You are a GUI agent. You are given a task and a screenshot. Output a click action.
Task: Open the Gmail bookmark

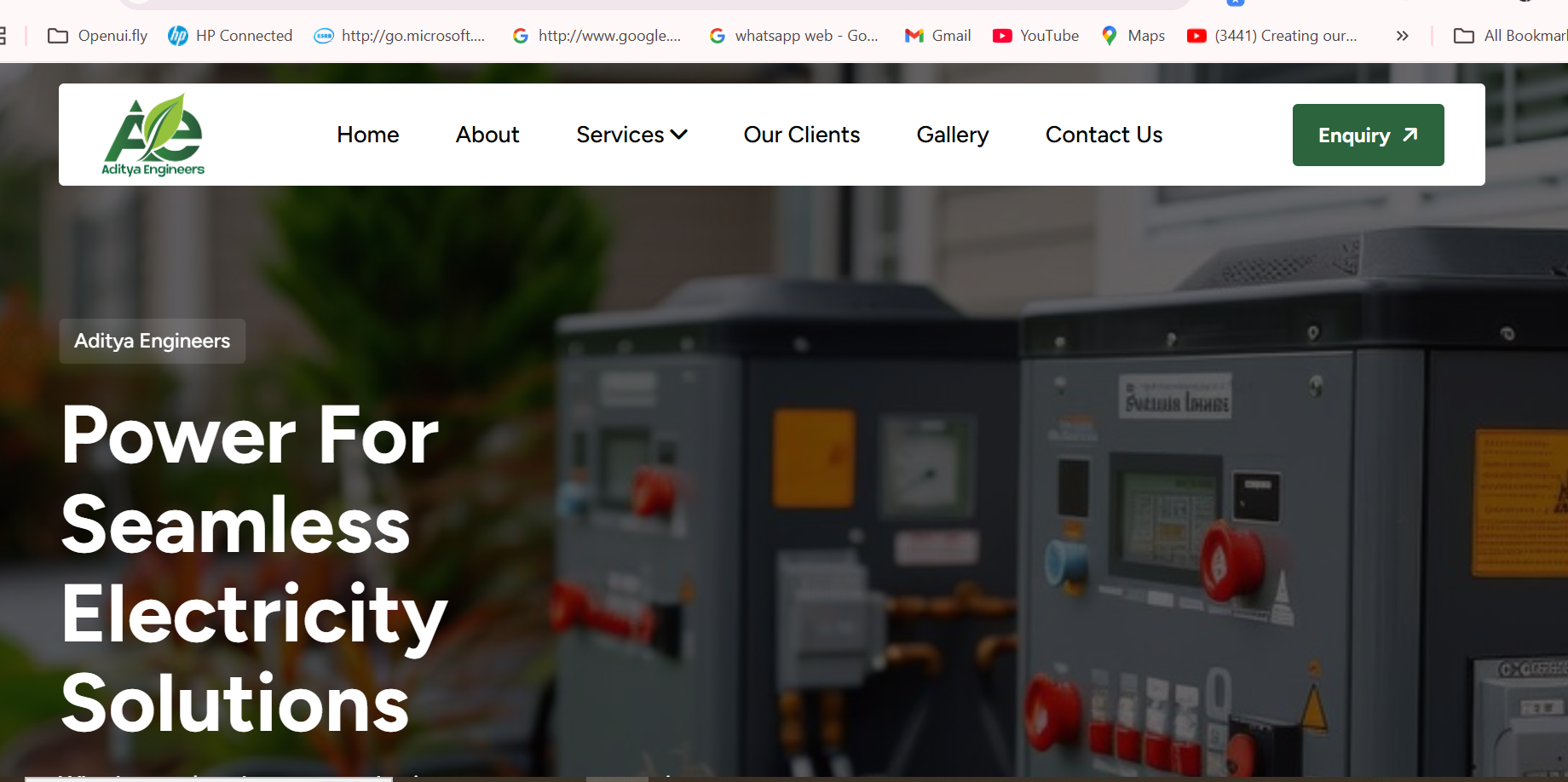tap(938, 36)
